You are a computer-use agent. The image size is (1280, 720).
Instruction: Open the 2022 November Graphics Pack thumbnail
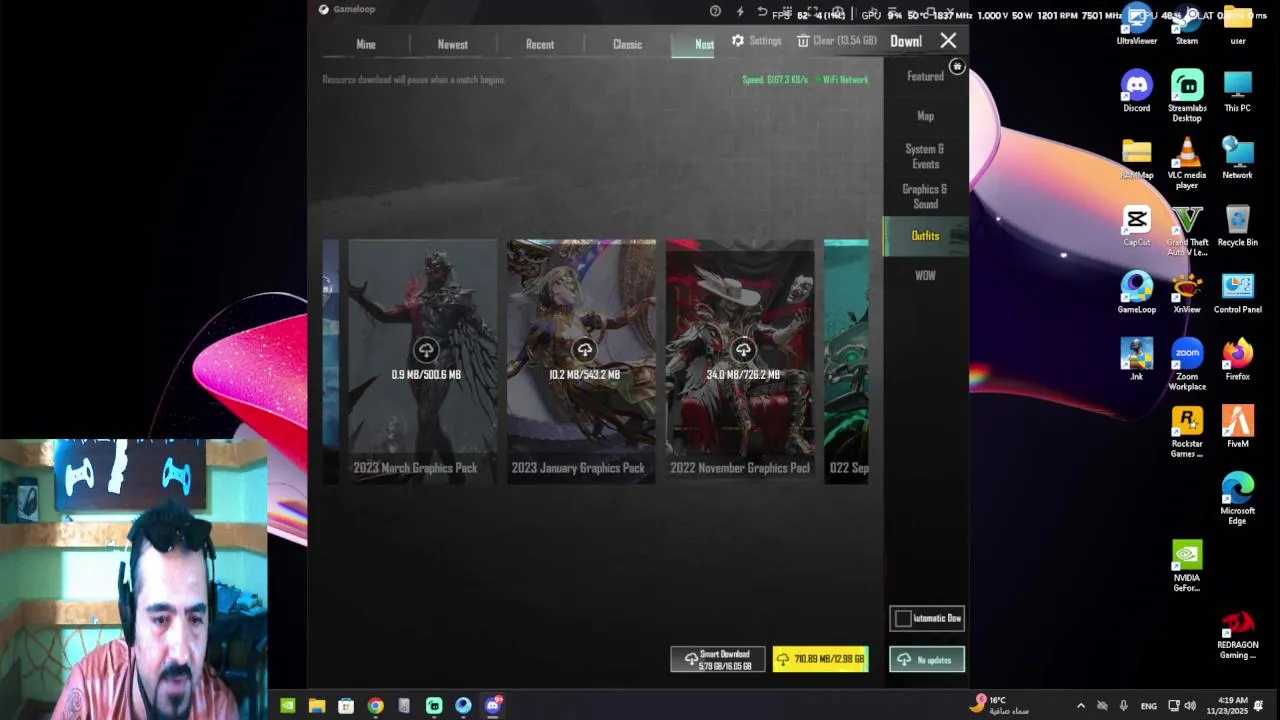(740, 361)
